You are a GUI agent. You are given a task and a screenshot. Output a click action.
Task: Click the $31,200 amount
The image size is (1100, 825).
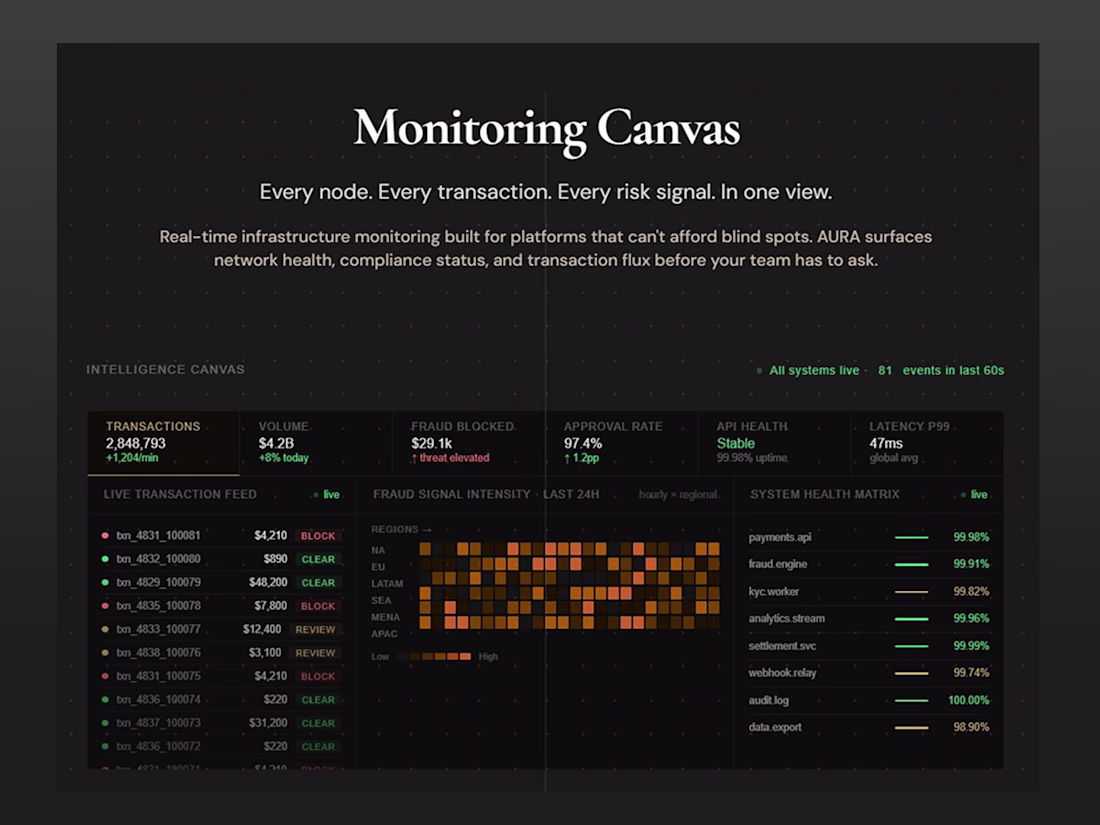tap(268, 723)
